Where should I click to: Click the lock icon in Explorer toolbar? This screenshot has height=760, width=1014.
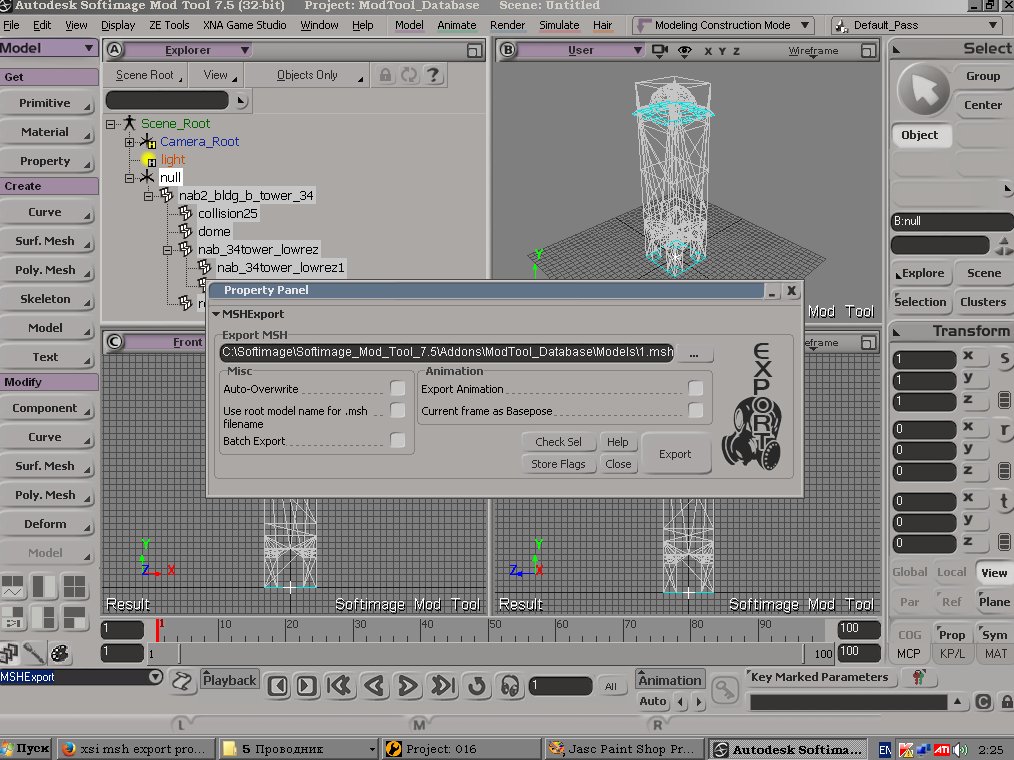385,75
